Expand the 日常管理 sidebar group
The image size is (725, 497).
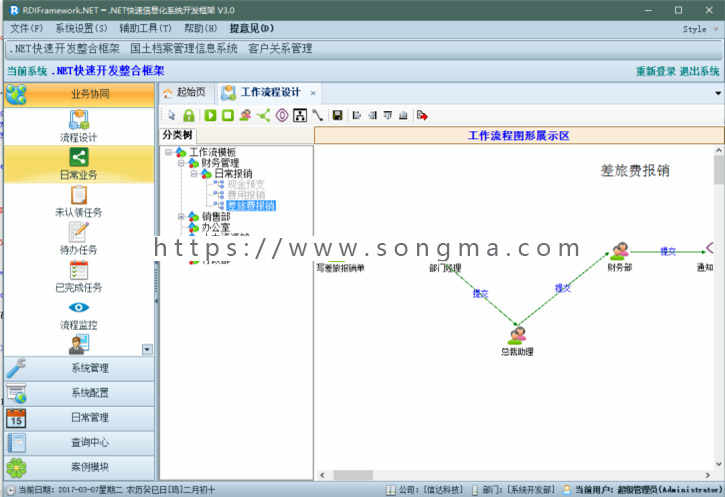pyautogui.click(x=80, y=418)
